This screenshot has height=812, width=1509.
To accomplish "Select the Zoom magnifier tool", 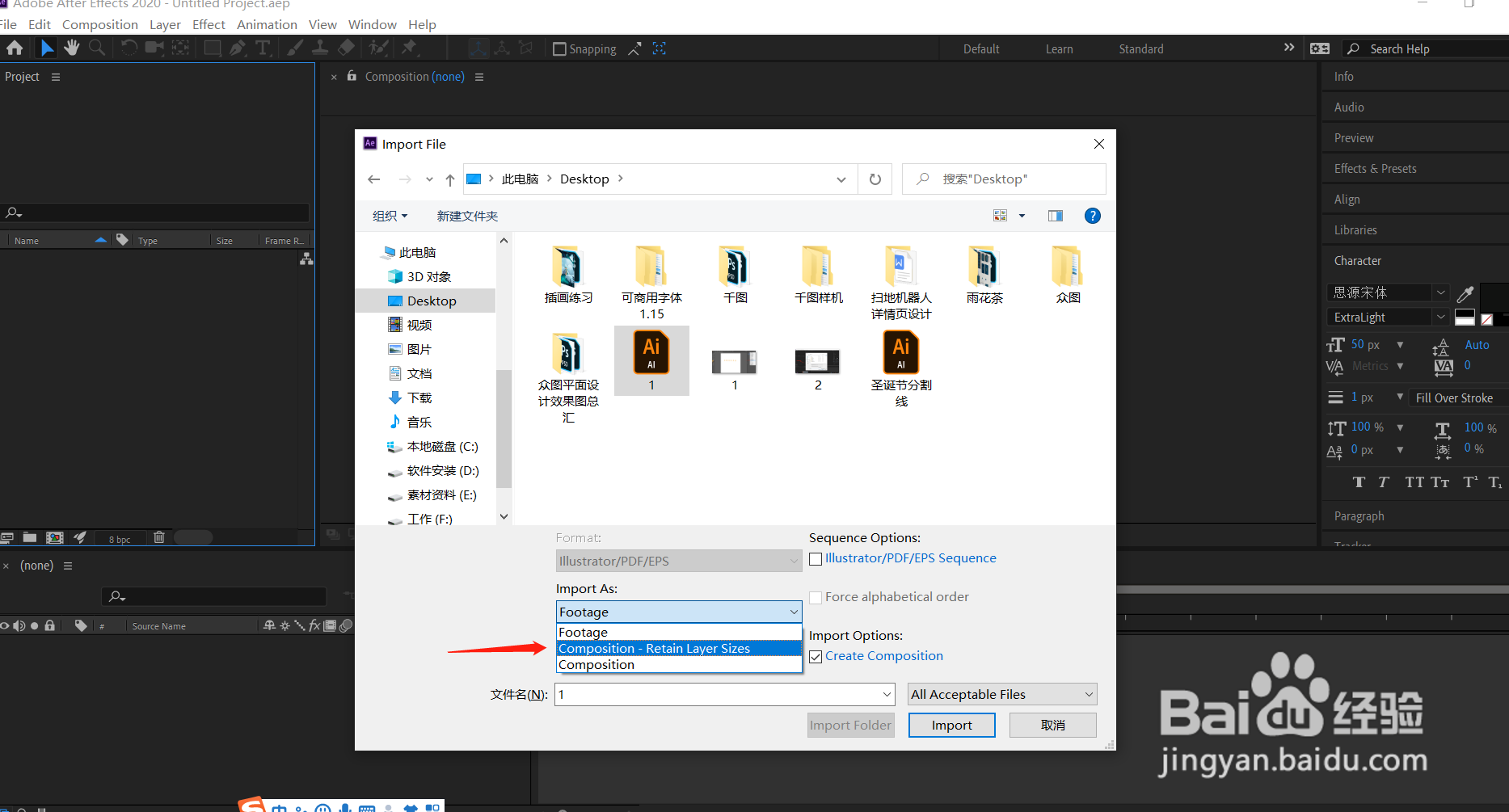I will 97,48.
